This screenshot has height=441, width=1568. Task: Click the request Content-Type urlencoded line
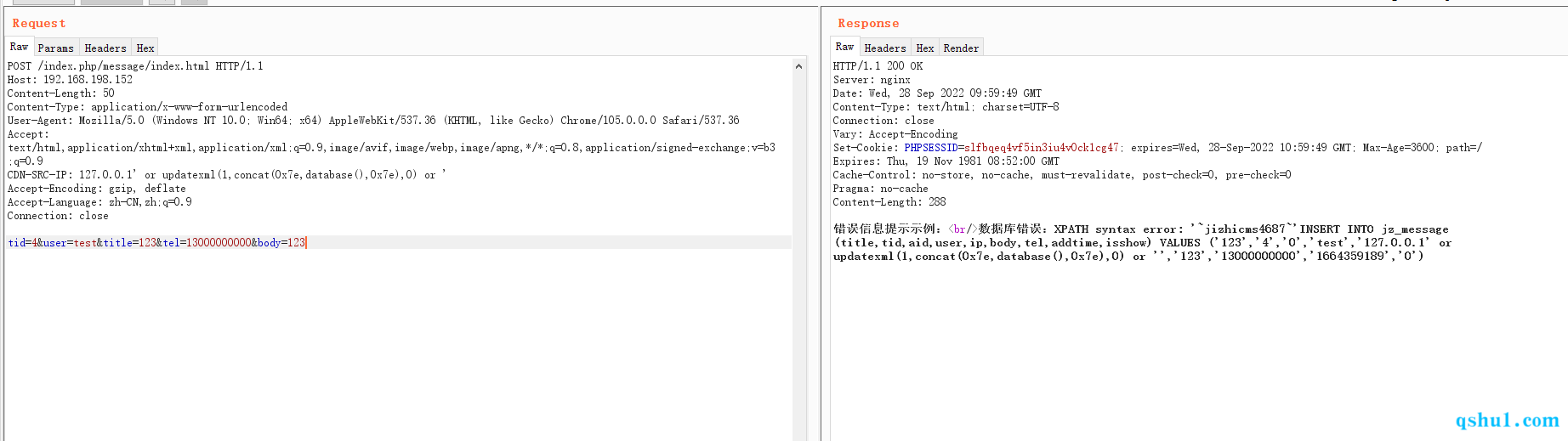(x=147, y=107)
